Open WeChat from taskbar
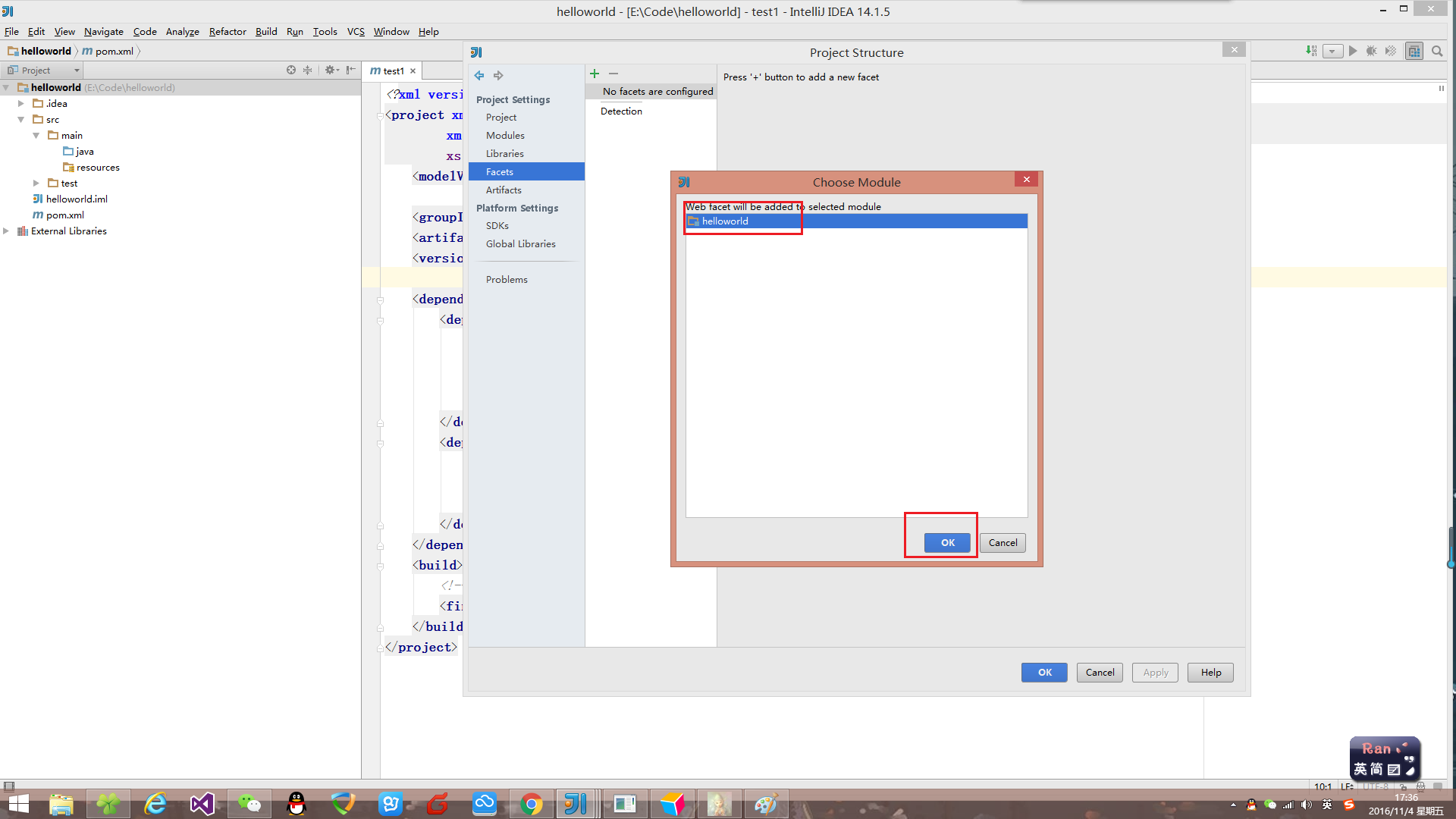The width and height of the screenshot is (1456, 819). pyautogui.click(x=249, y=804)
